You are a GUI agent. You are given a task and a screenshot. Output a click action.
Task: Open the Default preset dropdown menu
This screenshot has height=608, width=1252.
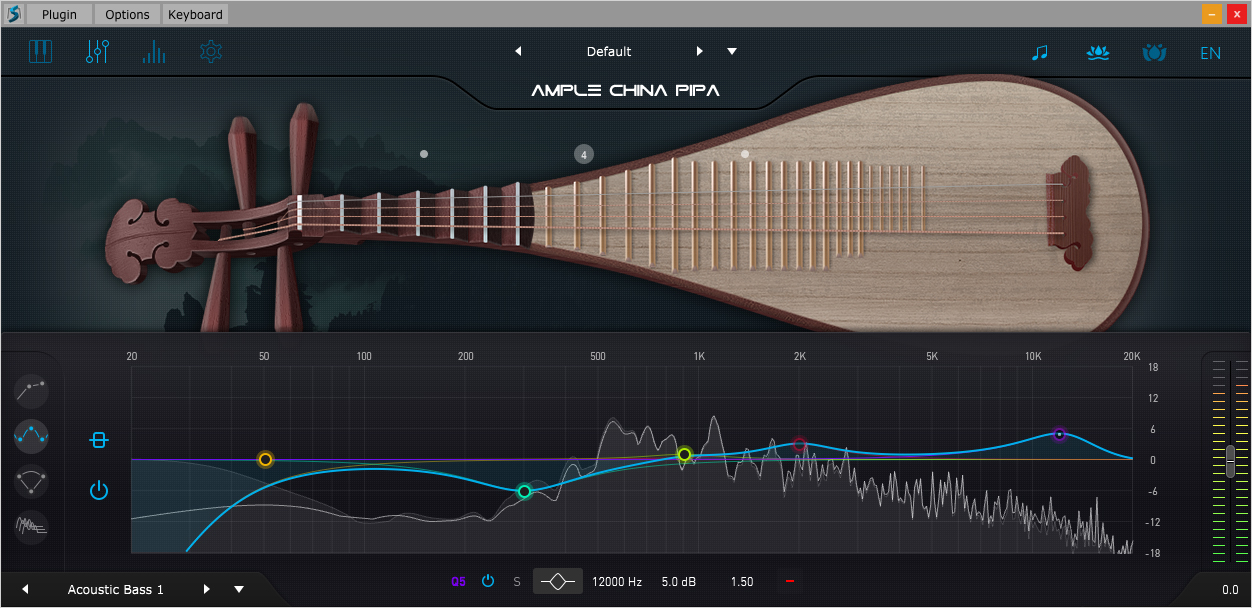(732, 51)
